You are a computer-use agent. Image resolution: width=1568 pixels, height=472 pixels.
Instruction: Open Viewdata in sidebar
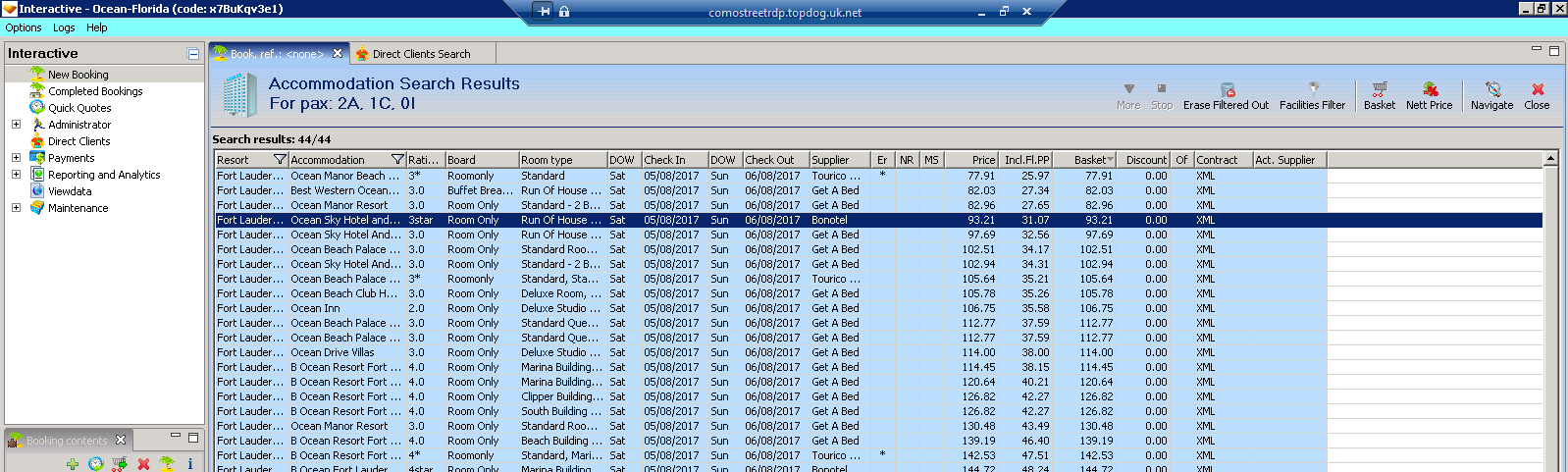pyautogui.click(x=70, y=191)
